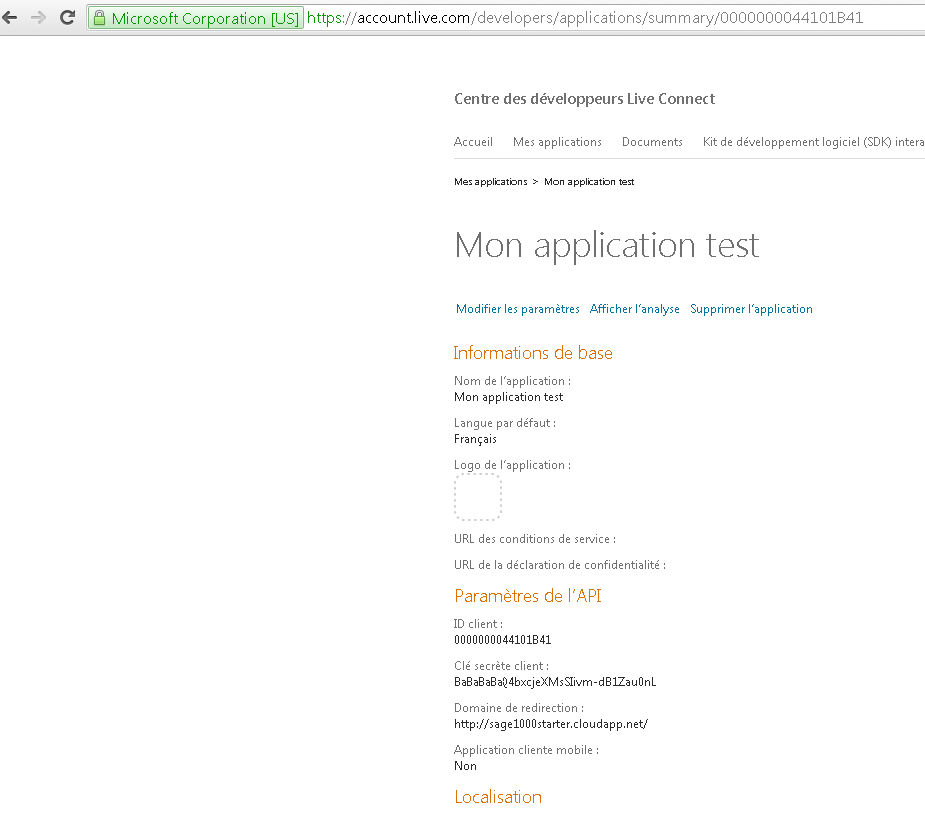Viewport: 925px width, 814px height.
Task: Click the Informations de base heading
Action: pos(533,353)
